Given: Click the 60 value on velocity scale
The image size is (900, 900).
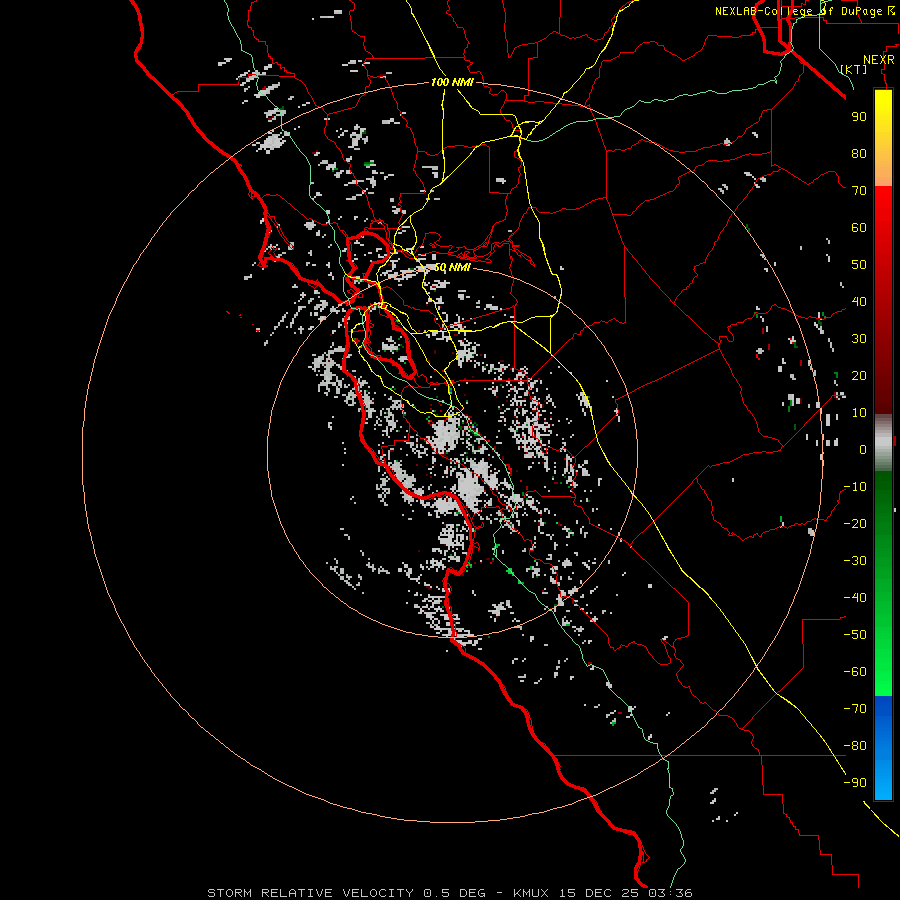Looking at the screenshot, I should (x=859, y=227).
